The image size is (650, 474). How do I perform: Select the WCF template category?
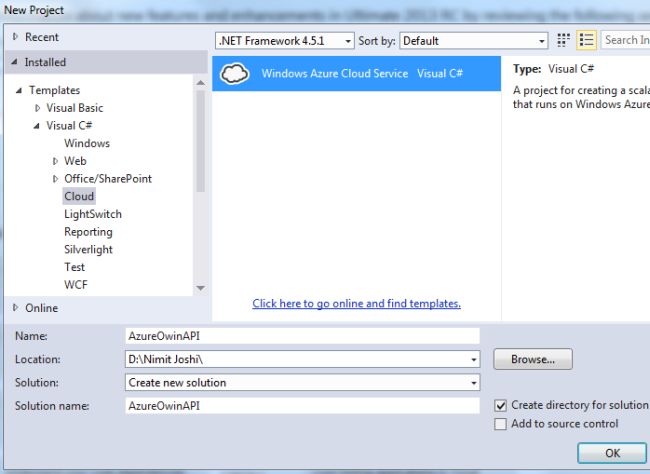76,285
